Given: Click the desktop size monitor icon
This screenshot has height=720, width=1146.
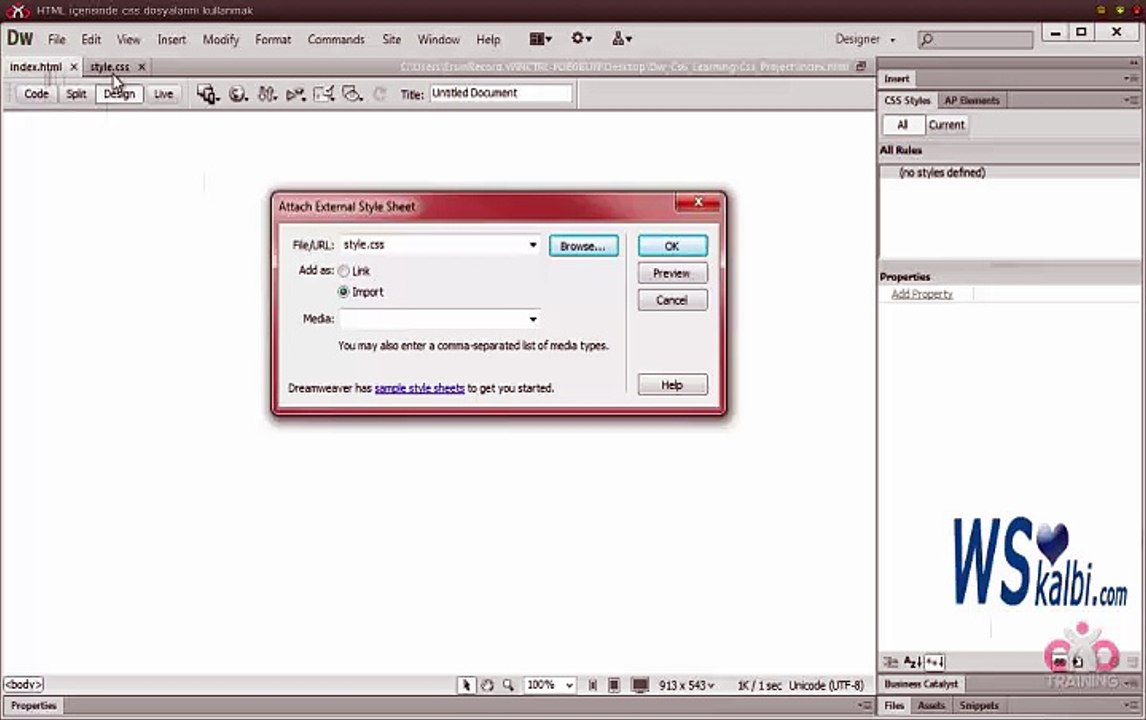Looking at the screenshot, I should point(640,685).
